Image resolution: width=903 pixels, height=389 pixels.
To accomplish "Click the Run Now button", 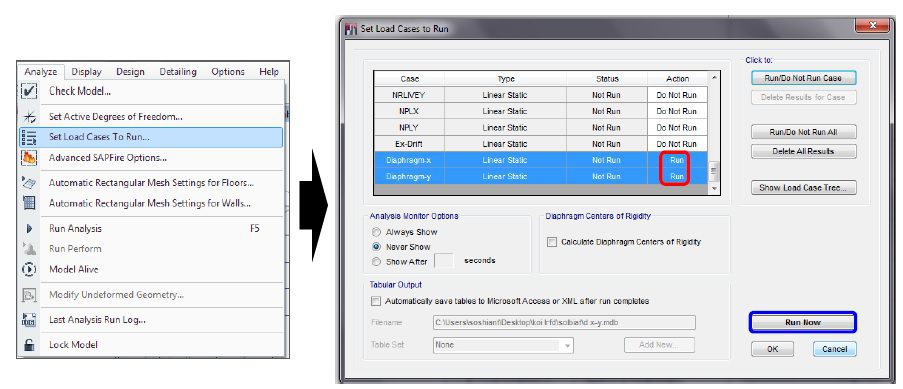I will (803, 322).
